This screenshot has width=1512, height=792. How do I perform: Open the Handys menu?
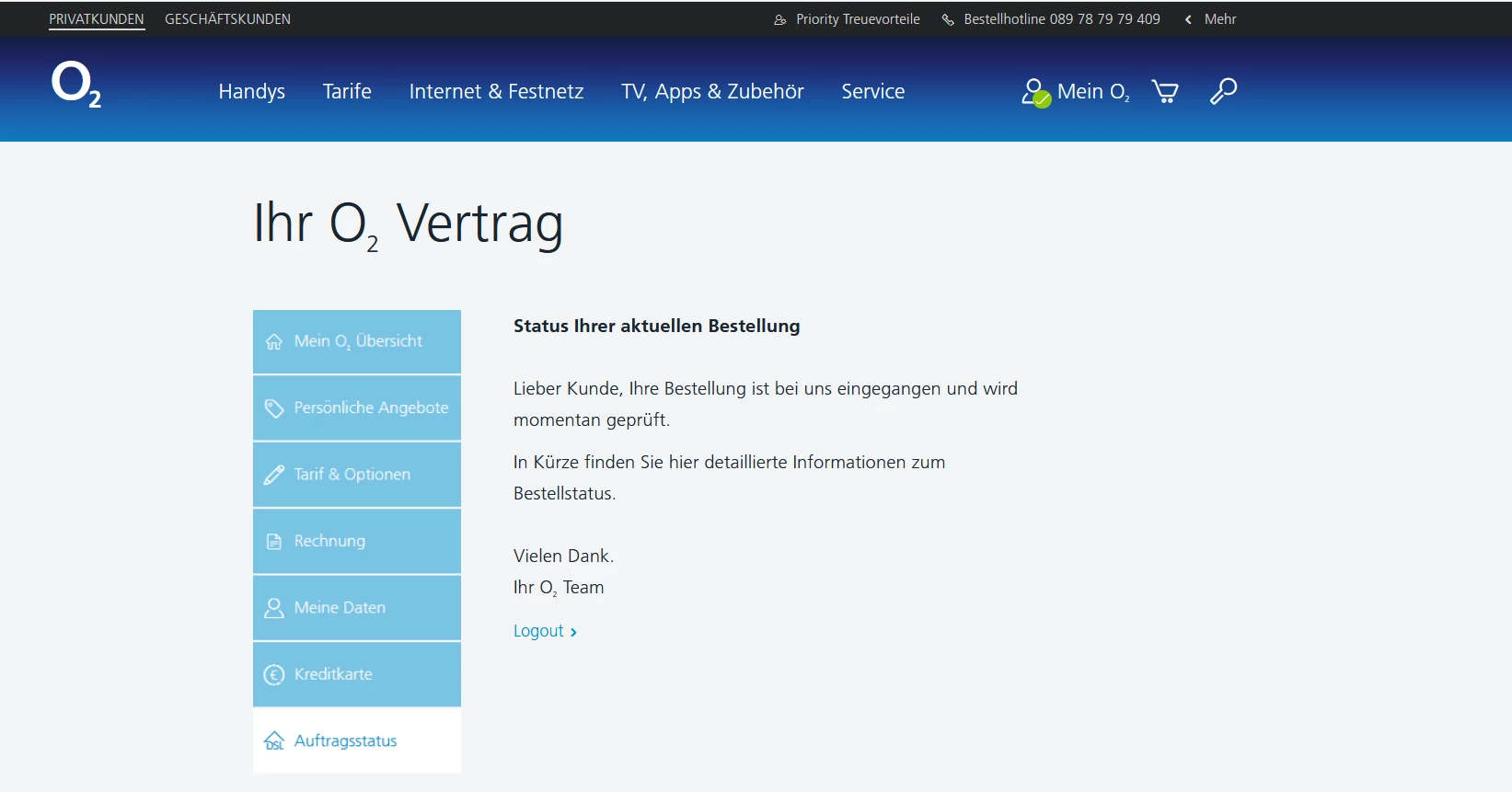pos(252,91)
